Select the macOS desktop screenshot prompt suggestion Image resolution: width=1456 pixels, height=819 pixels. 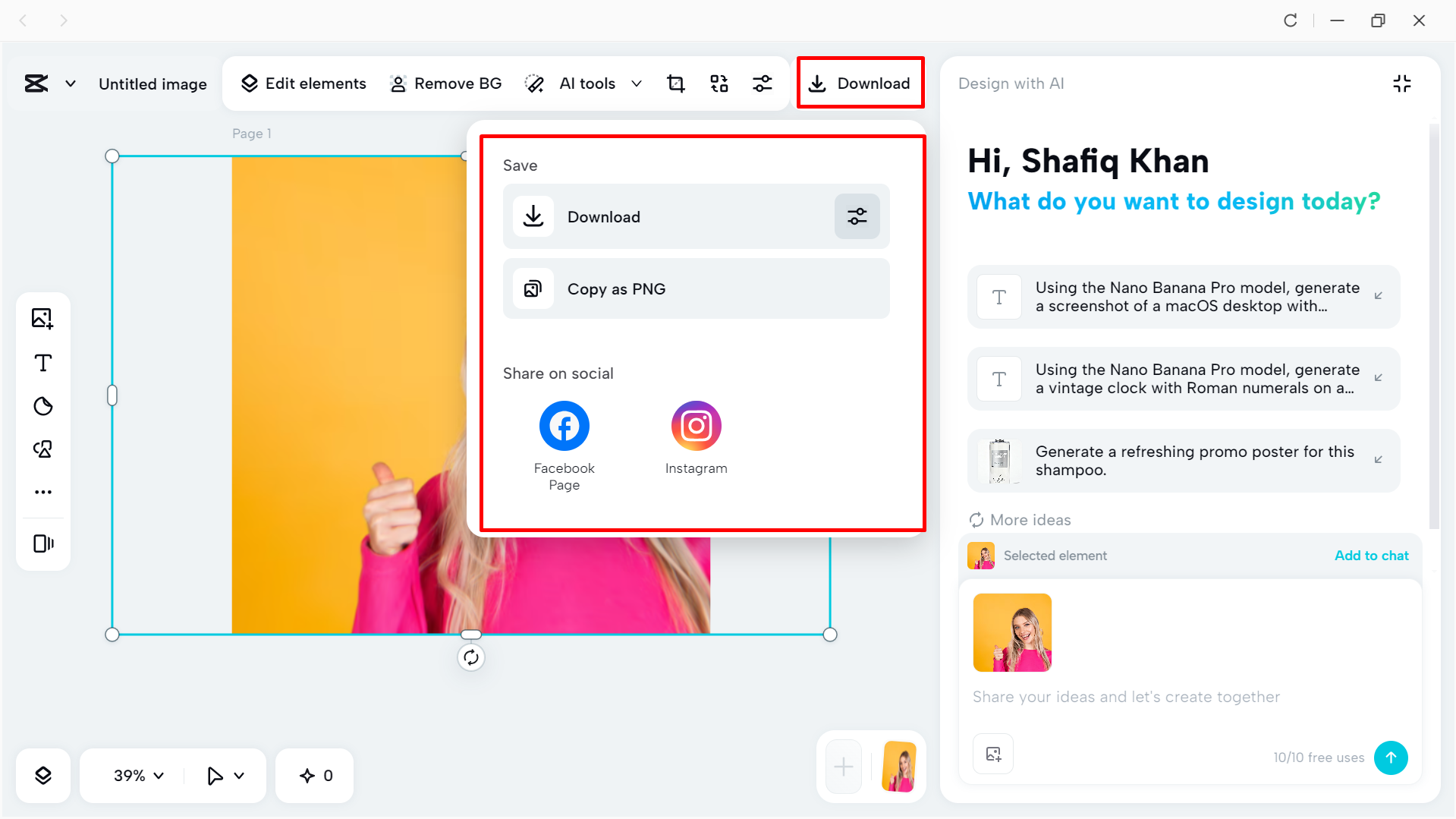(x=1184, y=297)
